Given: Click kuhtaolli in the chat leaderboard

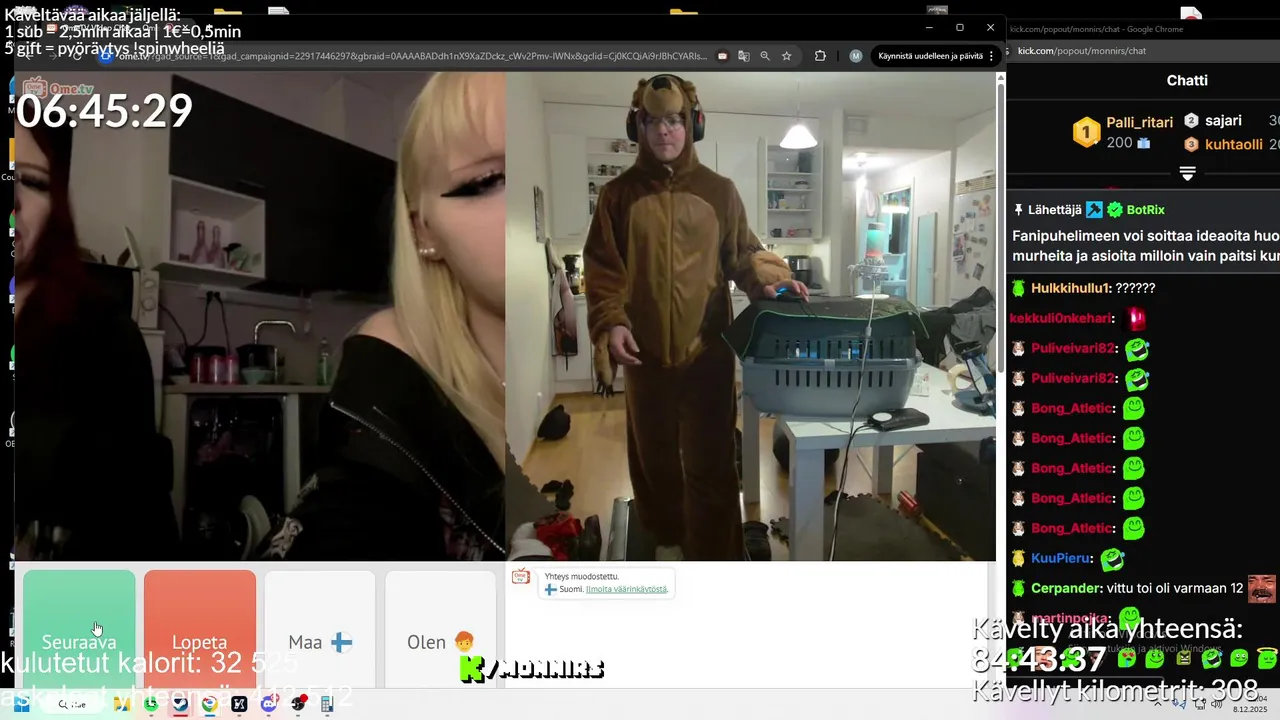Looking at the screenshot, I should [x=1234, y=144].
